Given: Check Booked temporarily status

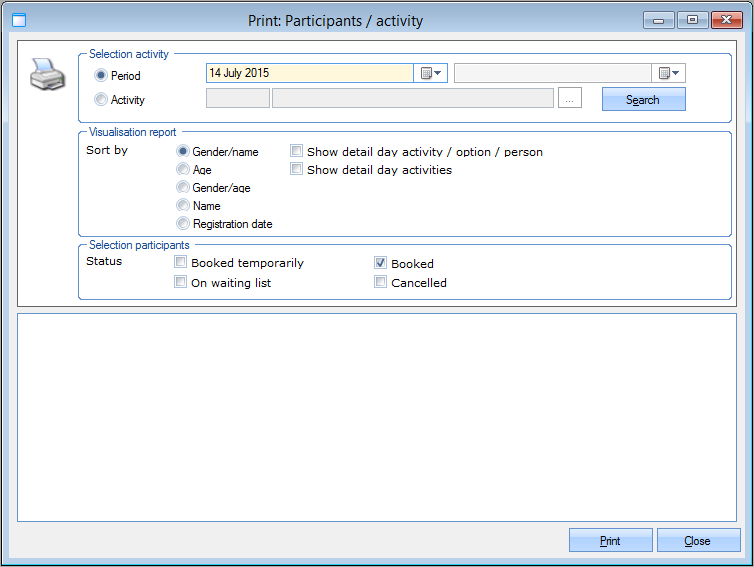Looking at the screenshot, I should (x=181, y=263).
